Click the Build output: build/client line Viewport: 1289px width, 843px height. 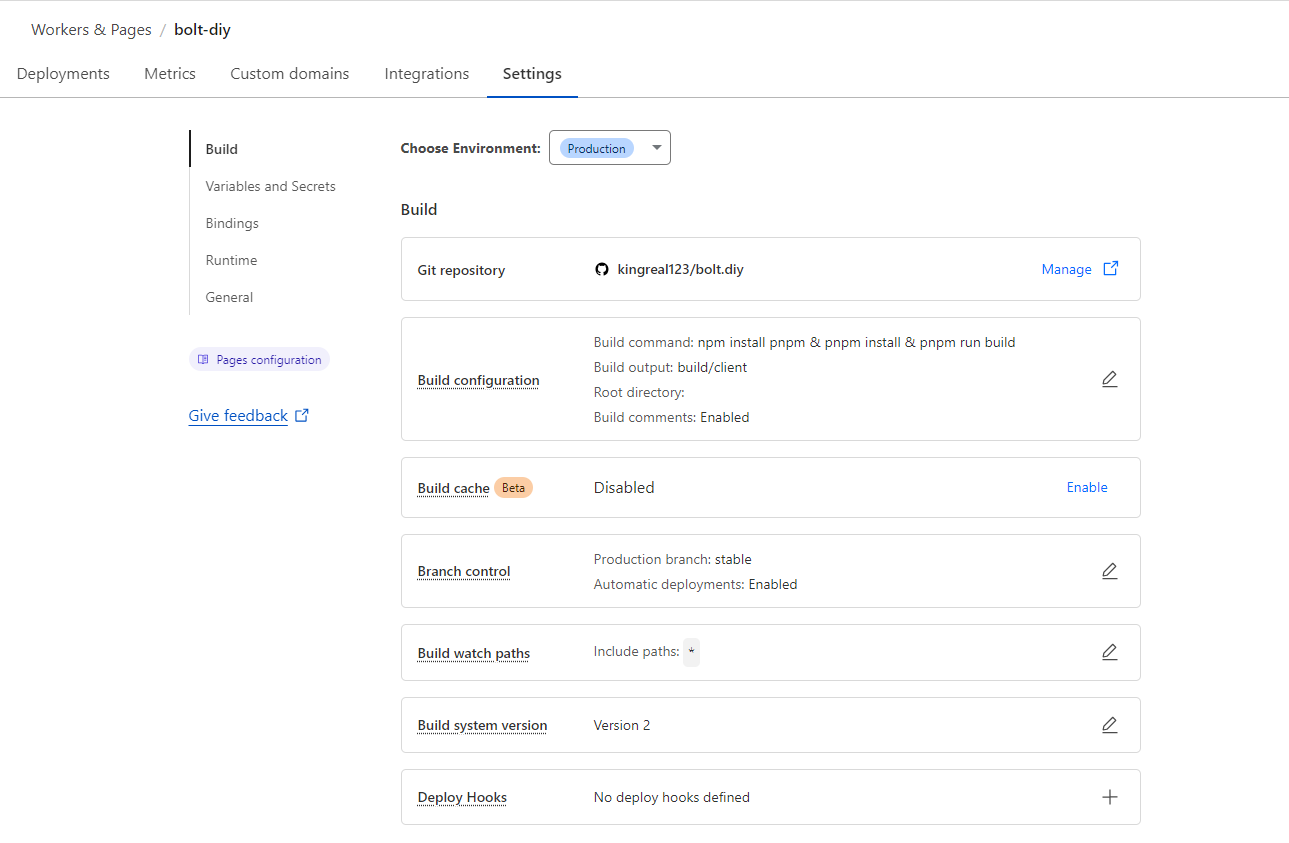670,367
